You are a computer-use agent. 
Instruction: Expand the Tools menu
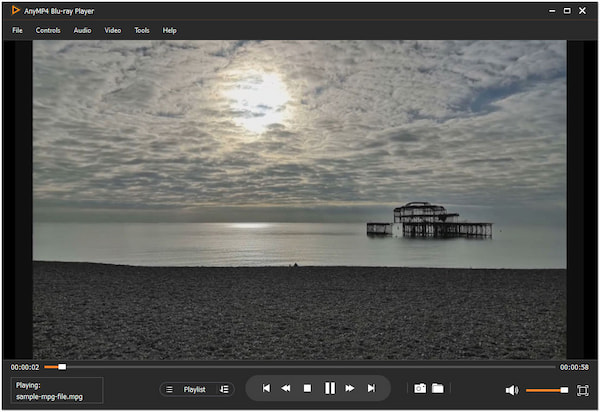[142, 30]
